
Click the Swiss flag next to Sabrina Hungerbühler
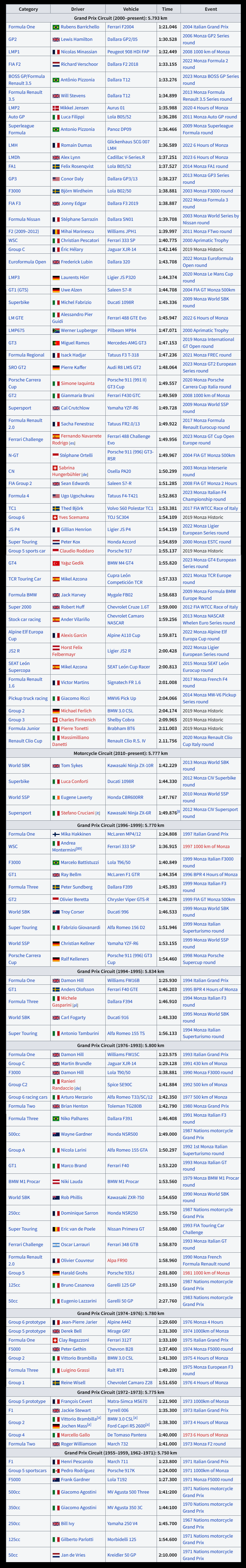pos(55,468)
